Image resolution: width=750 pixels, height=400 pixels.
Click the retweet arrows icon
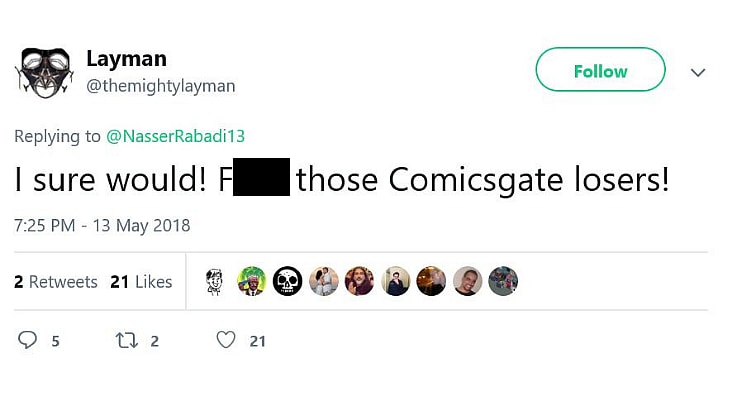(125, 341)
